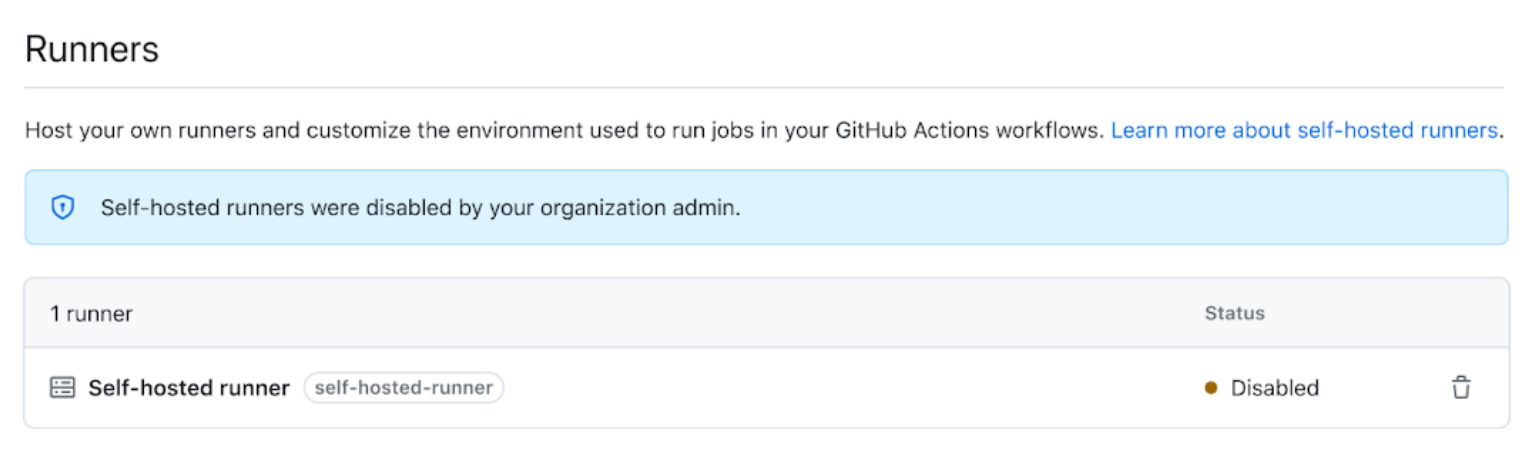1538x464 pixels.
Task: Click the Runners page heading
Action: click(x=92, y=49)
